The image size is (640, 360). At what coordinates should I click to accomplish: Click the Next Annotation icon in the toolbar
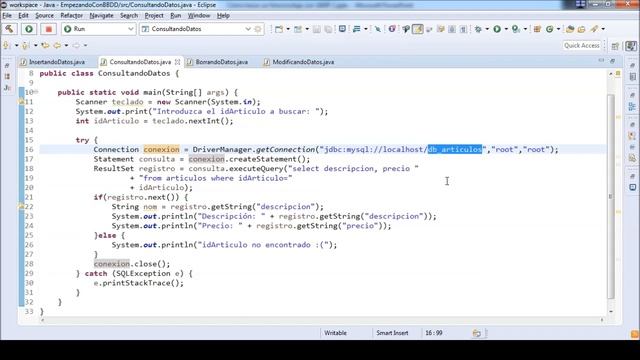point(7,45)
